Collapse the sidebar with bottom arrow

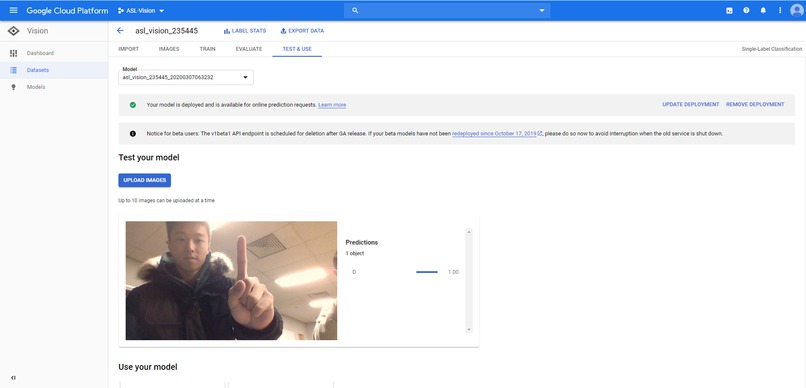[x=13, y=378]
